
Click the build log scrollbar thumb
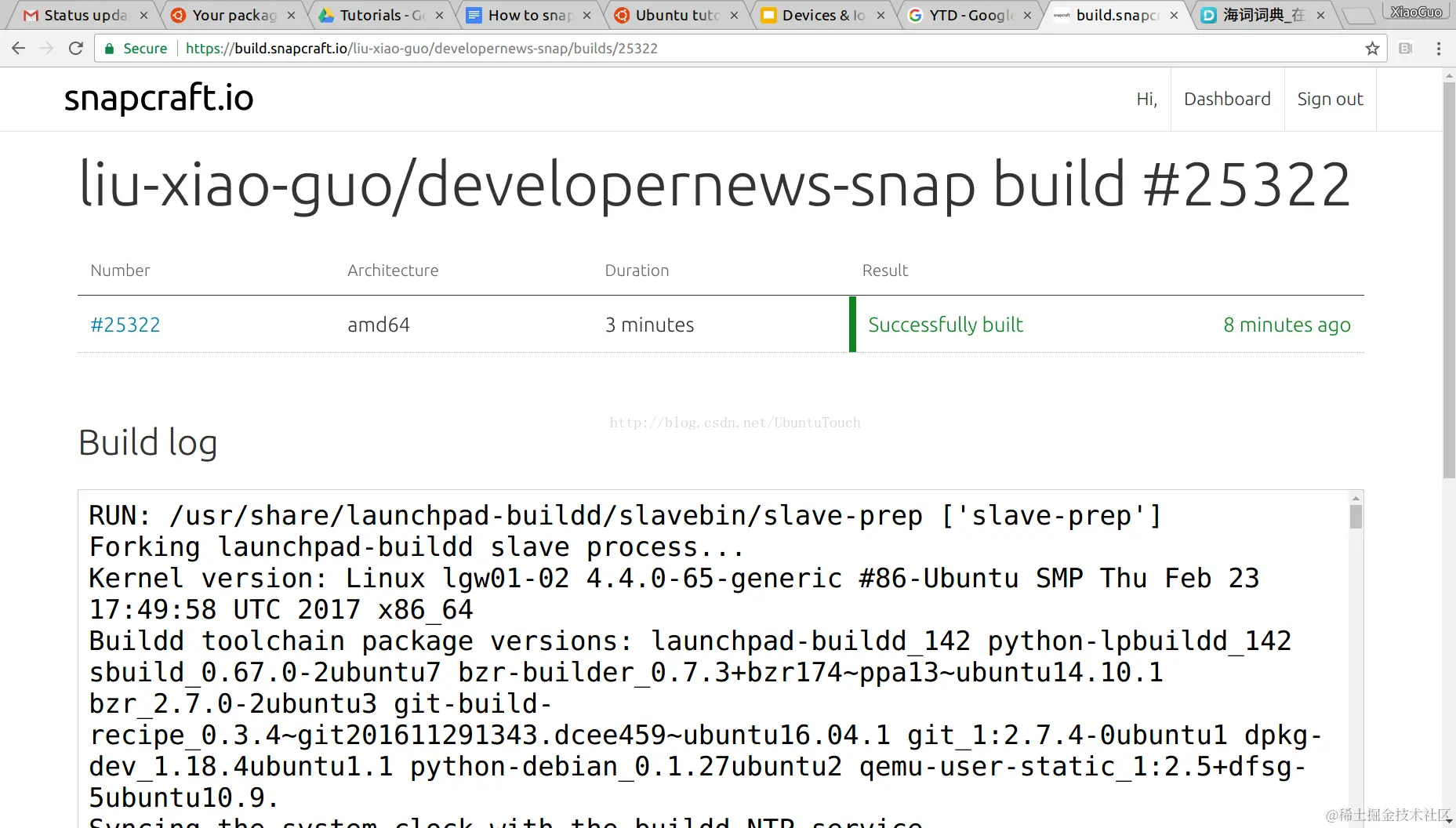(1356, 517)
